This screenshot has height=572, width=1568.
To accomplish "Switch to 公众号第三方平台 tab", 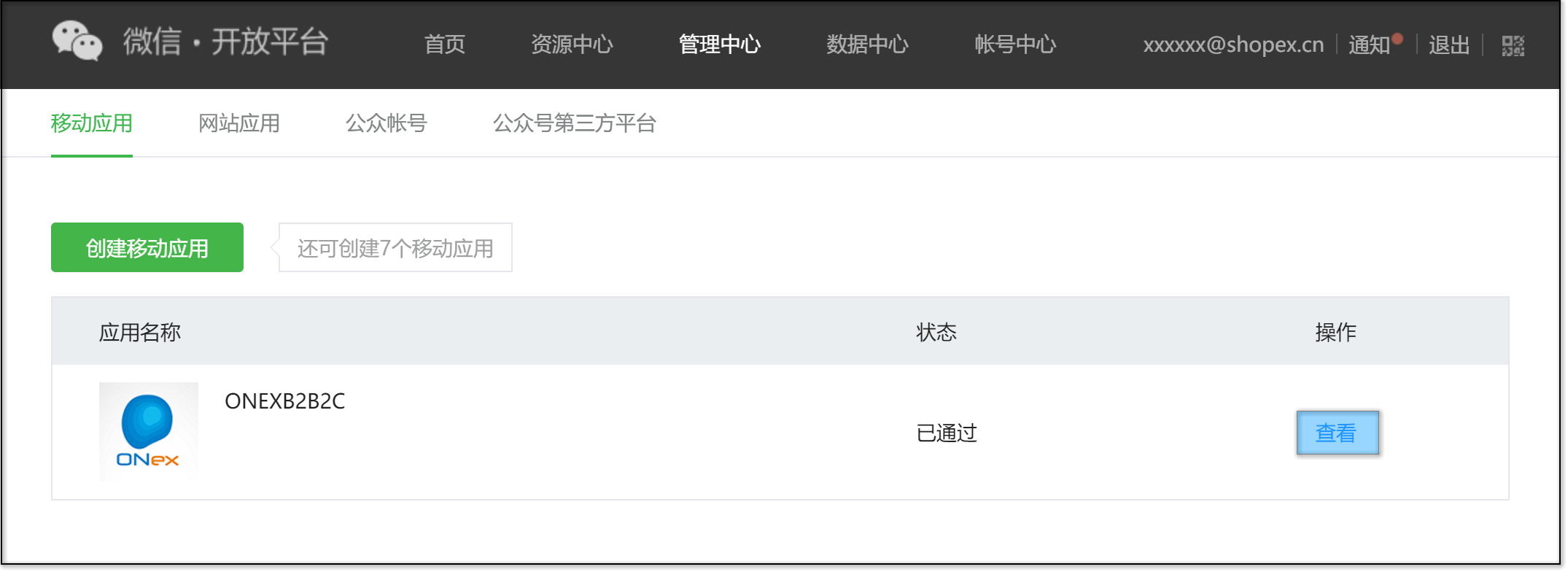I will point(574,123).
